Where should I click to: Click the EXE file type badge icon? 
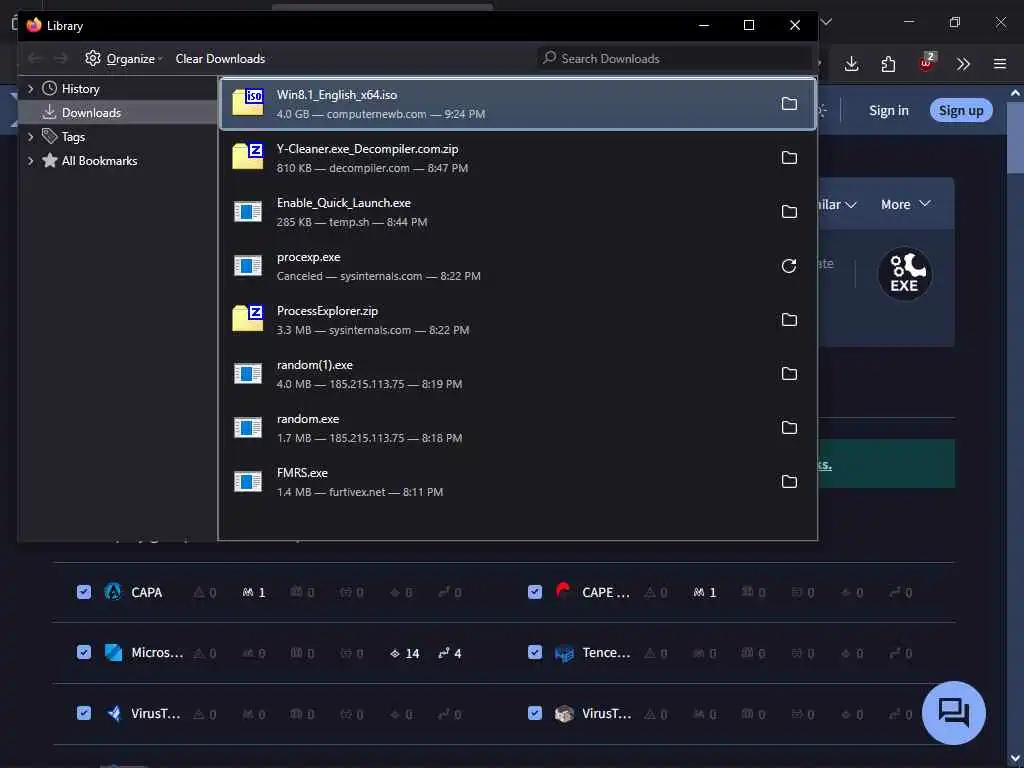(x=904, y=274)
